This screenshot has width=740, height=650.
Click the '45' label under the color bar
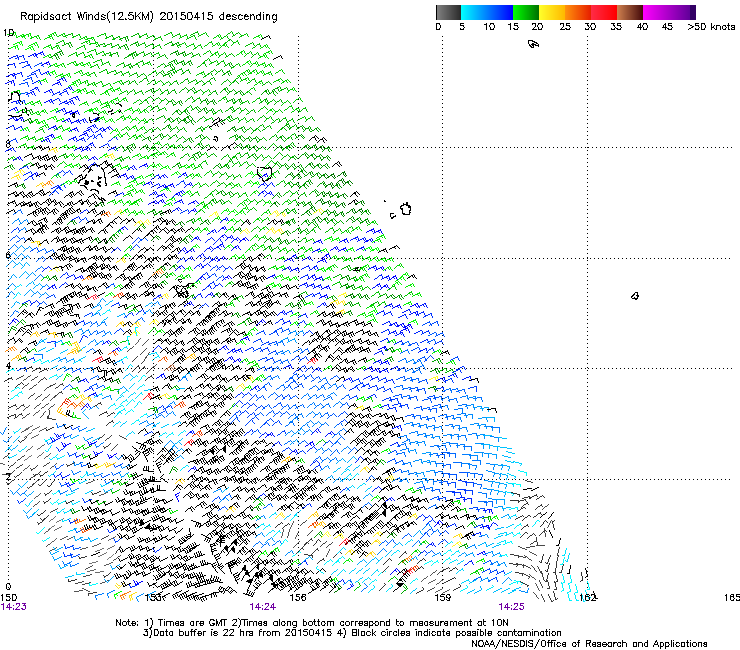(x=667, y=27)
